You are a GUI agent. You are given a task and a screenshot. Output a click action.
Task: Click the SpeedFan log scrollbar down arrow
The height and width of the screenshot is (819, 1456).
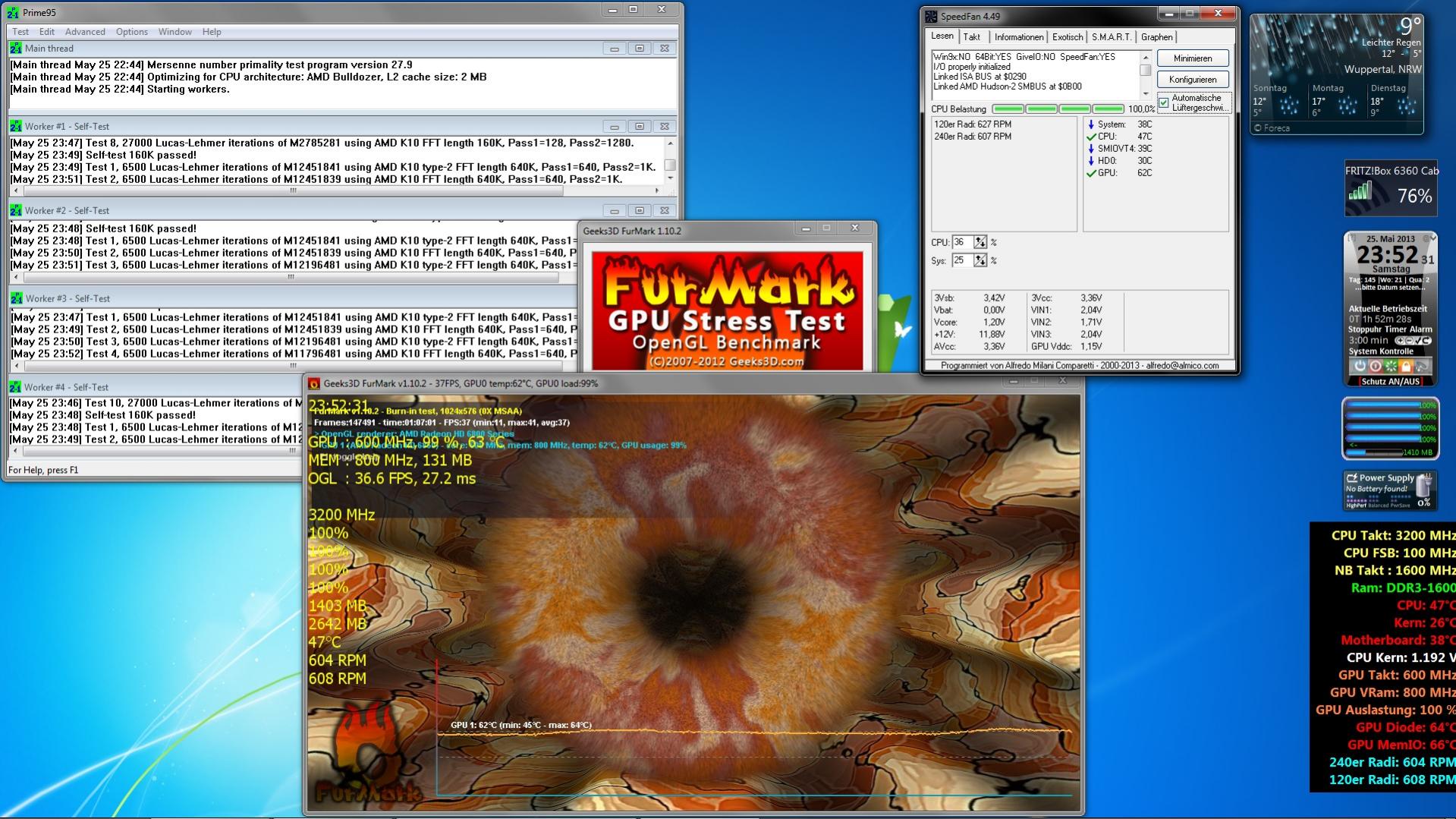(x=1146, y=93)
